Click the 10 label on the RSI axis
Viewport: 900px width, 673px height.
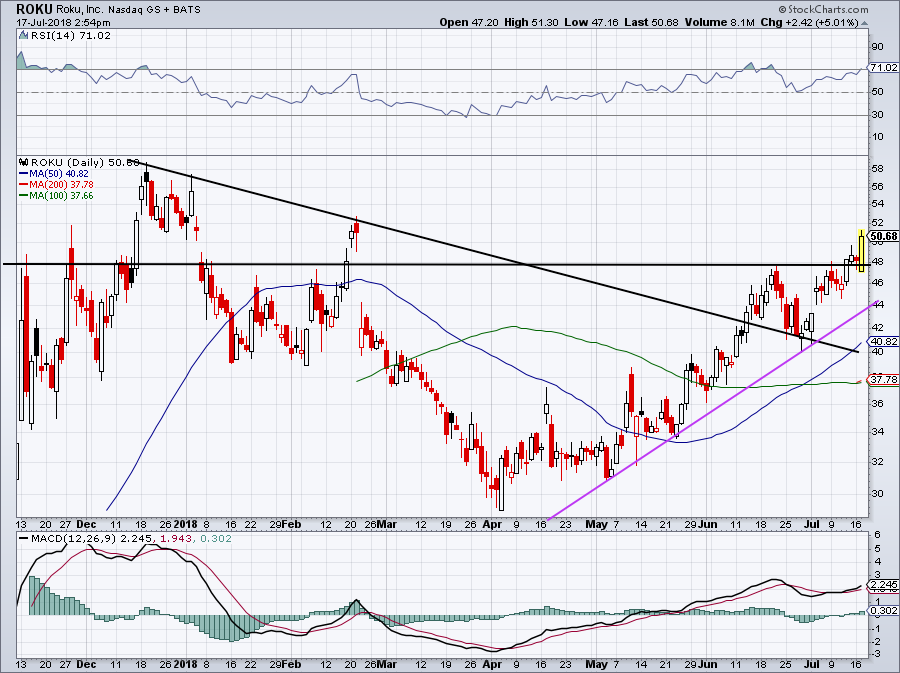click(x=878, y=137)
